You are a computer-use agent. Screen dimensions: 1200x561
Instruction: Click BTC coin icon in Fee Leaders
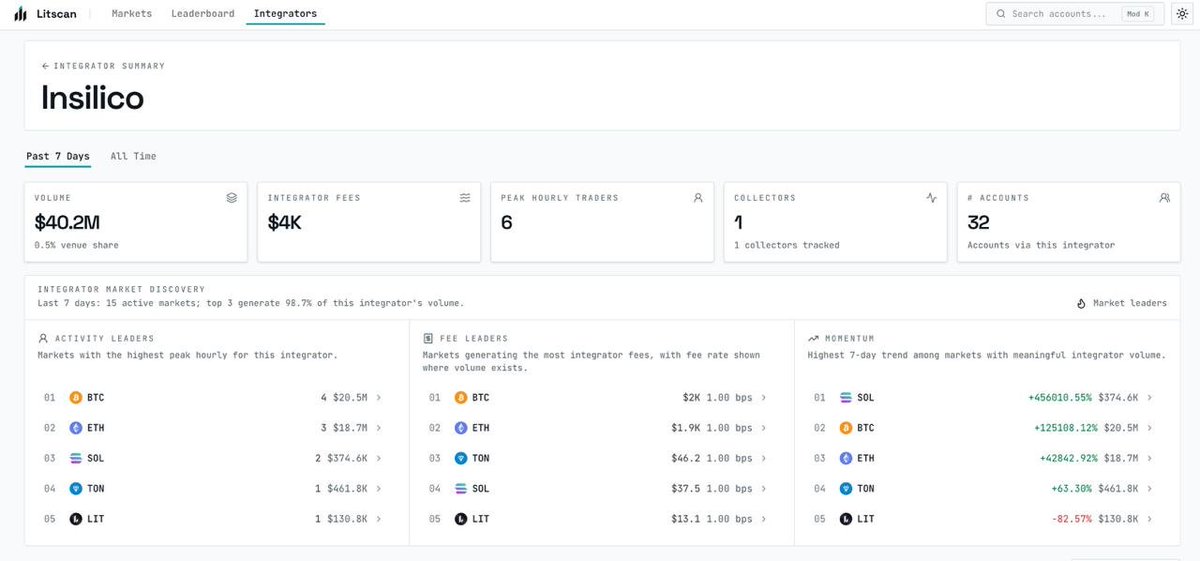point(461,398)
